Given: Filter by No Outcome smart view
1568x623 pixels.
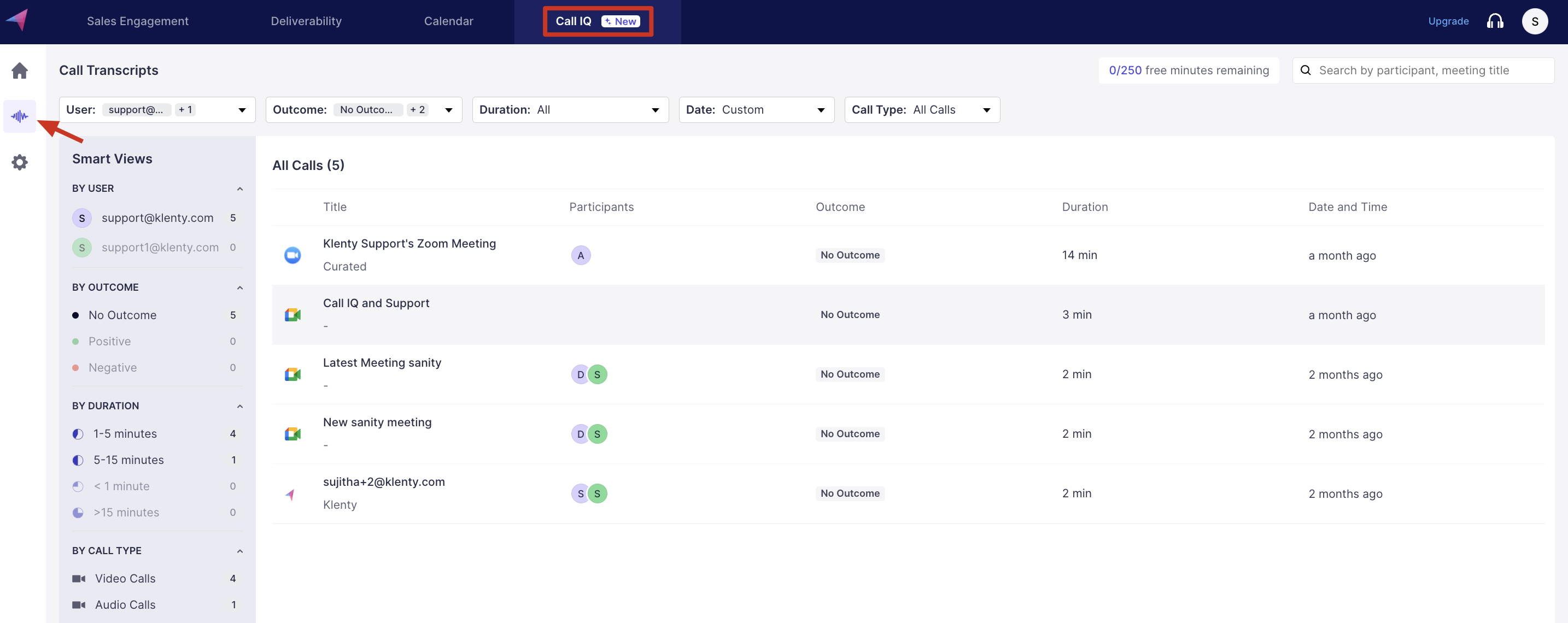Looking at the screenshot, I should click(x=122, y=315).
